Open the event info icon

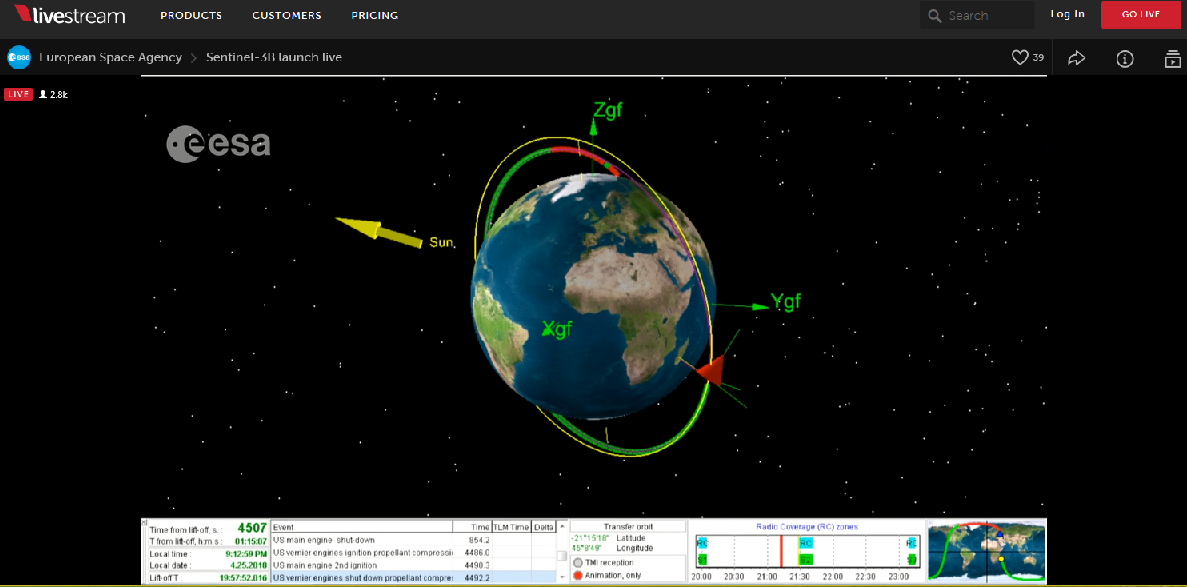point(1124,58)
